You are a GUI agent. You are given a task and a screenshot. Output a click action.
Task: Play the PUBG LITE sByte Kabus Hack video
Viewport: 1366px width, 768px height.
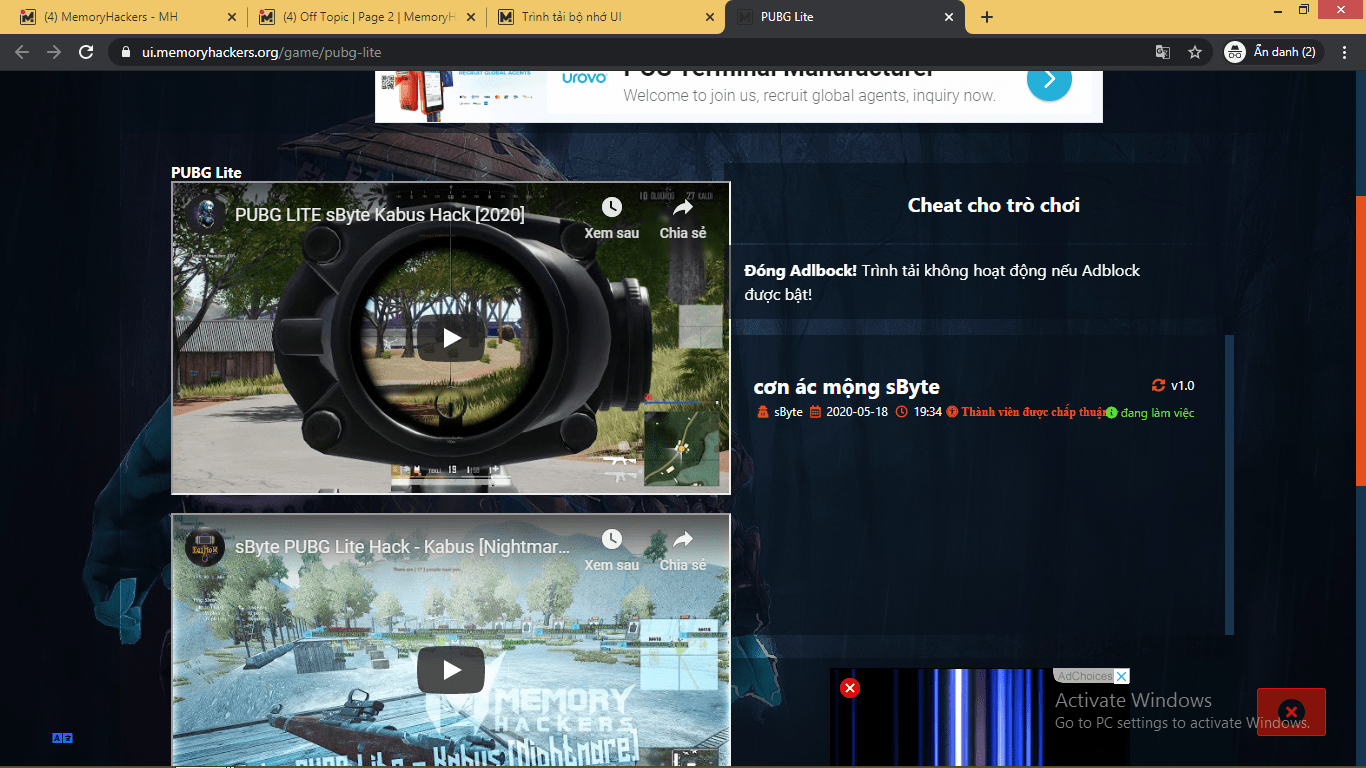tap(451, 338)
